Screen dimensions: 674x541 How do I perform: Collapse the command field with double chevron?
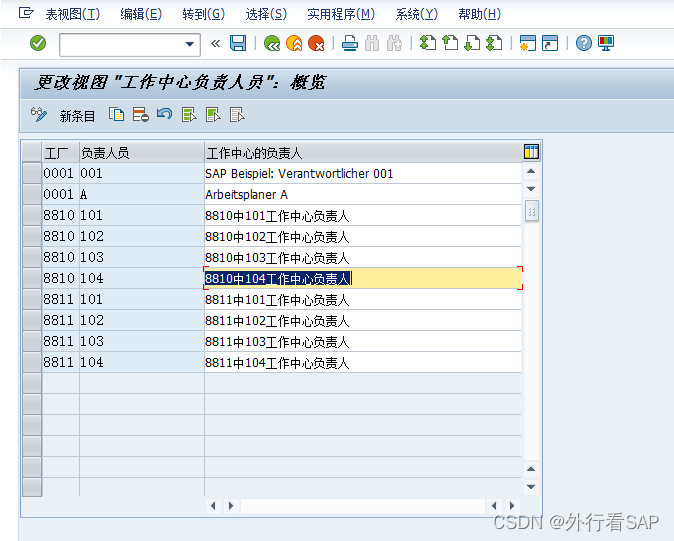click(215, 43)
